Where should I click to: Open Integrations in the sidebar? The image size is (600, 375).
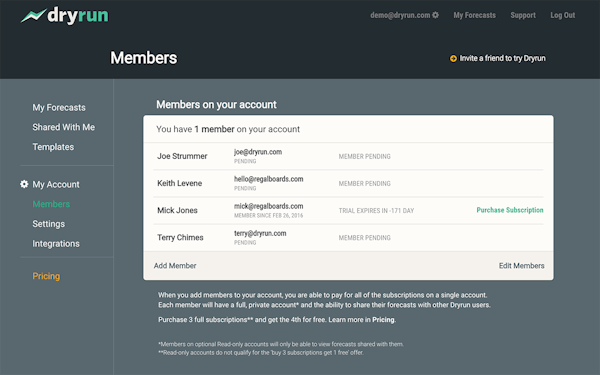point(56,244)
